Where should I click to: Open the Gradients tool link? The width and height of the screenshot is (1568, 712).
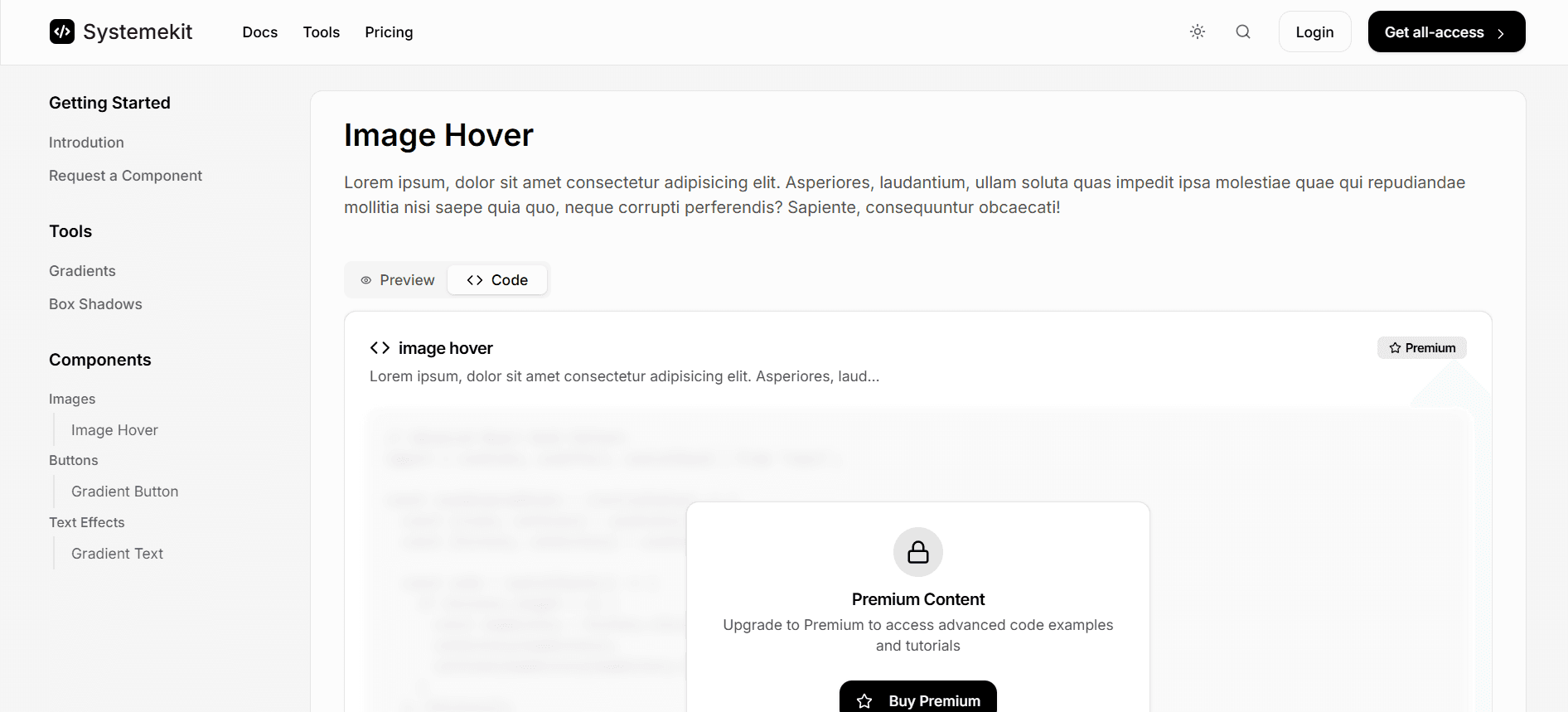82,271
